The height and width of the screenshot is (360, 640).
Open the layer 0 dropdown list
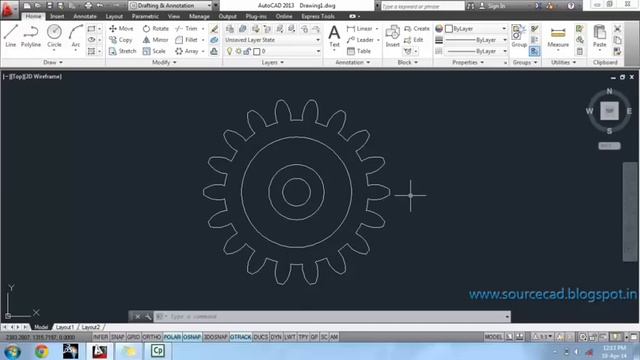318,51
